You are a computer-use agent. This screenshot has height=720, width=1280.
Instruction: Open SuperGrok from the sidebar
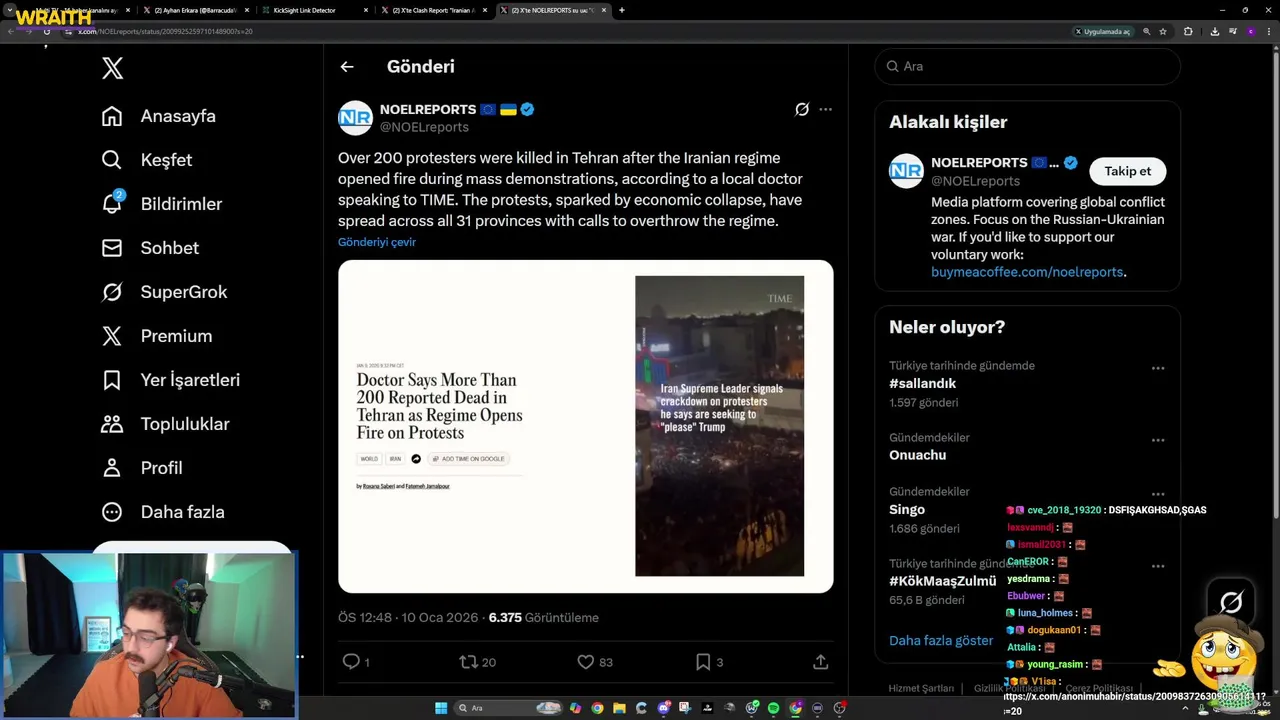click(164, 292)
